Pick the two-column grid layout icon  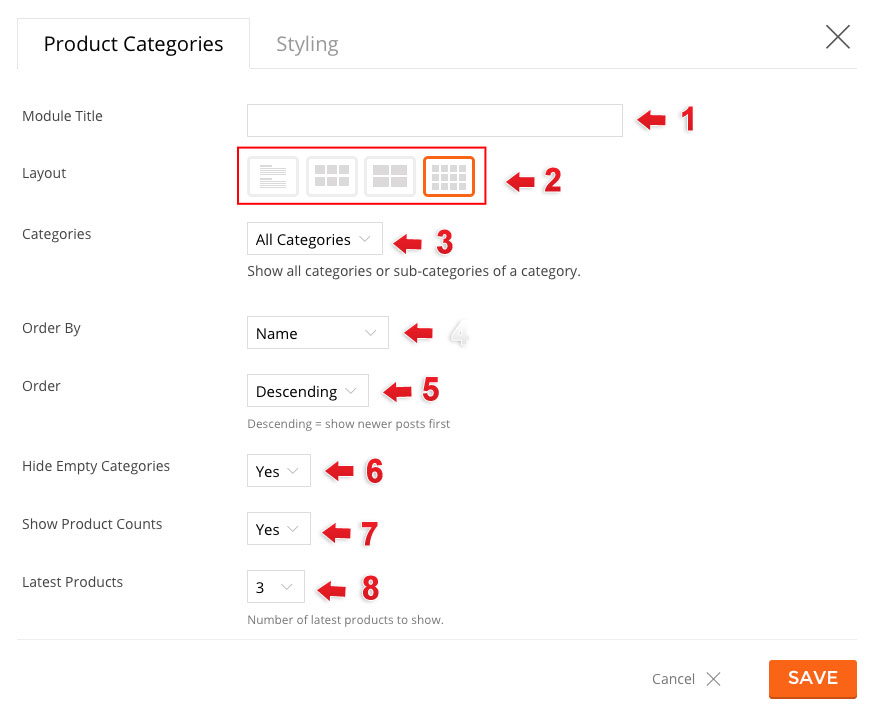[x=390, y=177]
